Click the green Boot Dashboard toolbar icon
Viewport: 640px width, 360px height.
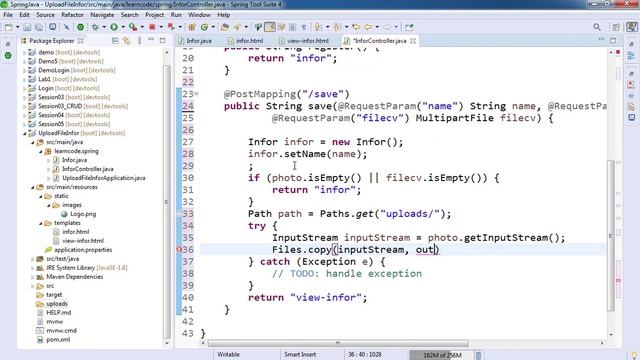tap(80, 27)
